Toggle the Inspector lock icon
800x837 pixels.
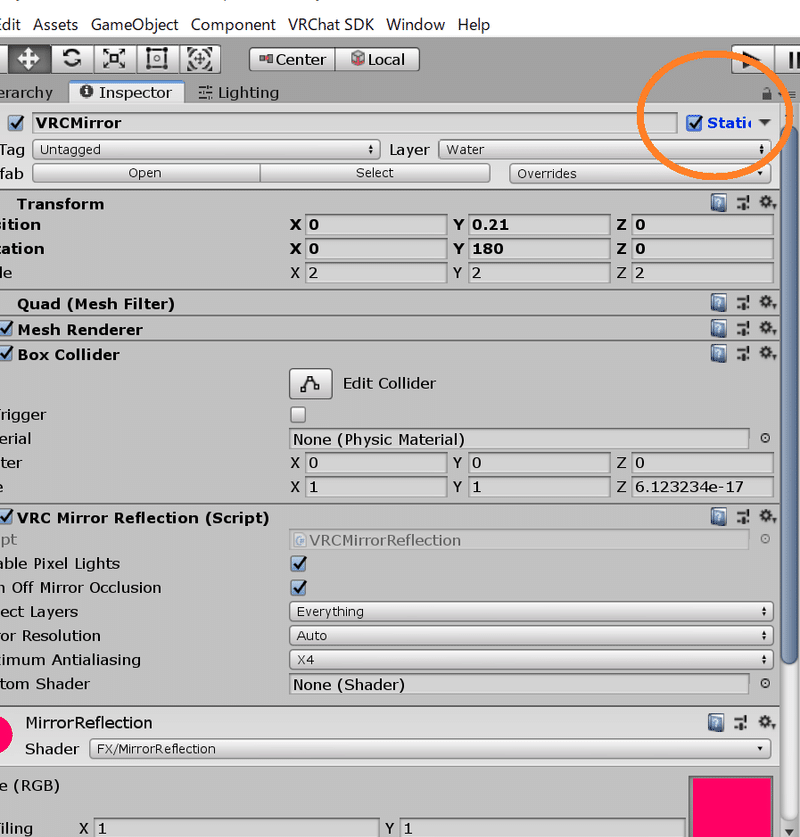click(766, 94)
